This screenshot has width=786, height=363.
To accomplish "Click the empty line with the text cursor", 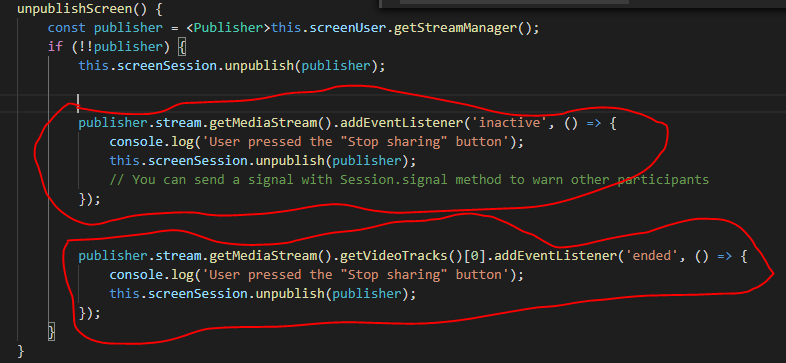I will click(393, 103).
